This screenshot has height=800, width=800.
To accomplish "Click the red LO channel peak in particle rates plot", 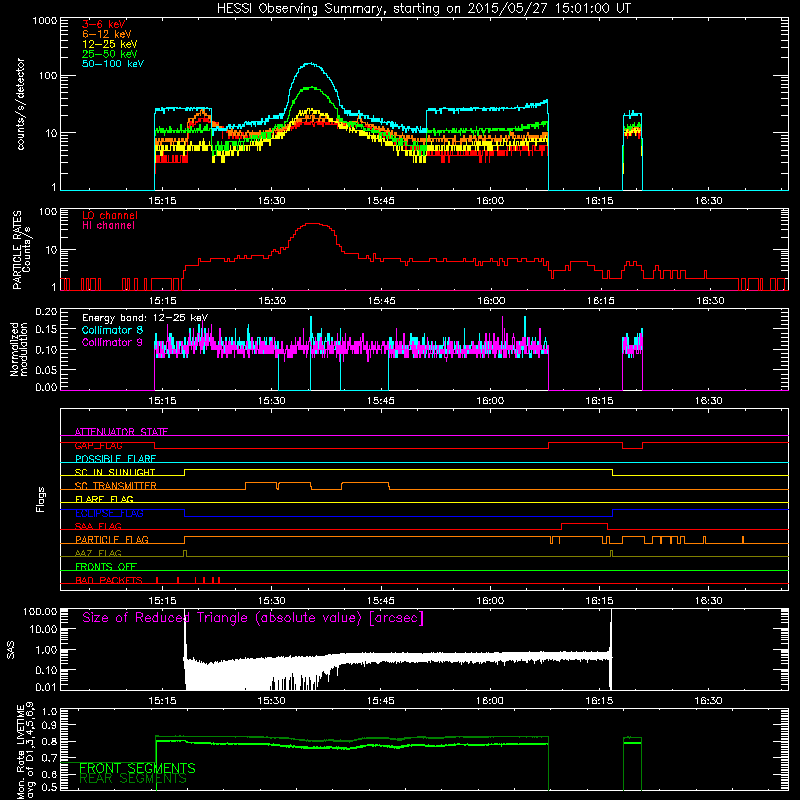I will pyautogui.click(x=312, y=223).
